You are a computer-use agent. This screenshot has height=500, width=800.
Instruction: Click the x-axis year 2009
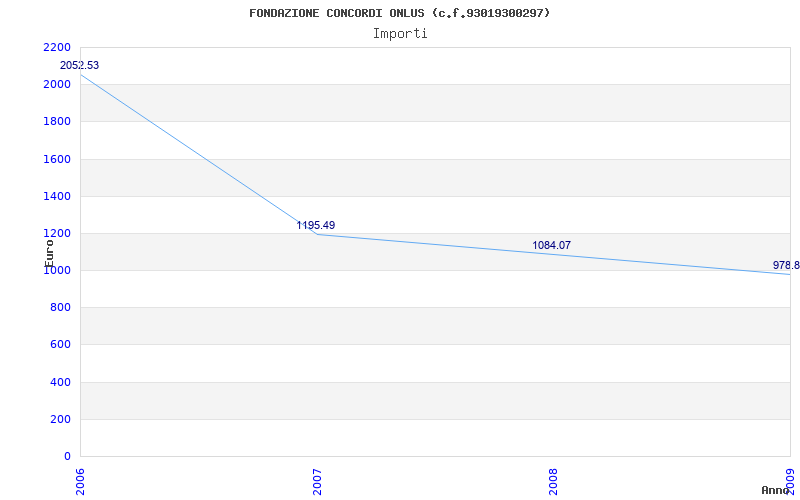point(790,482)
